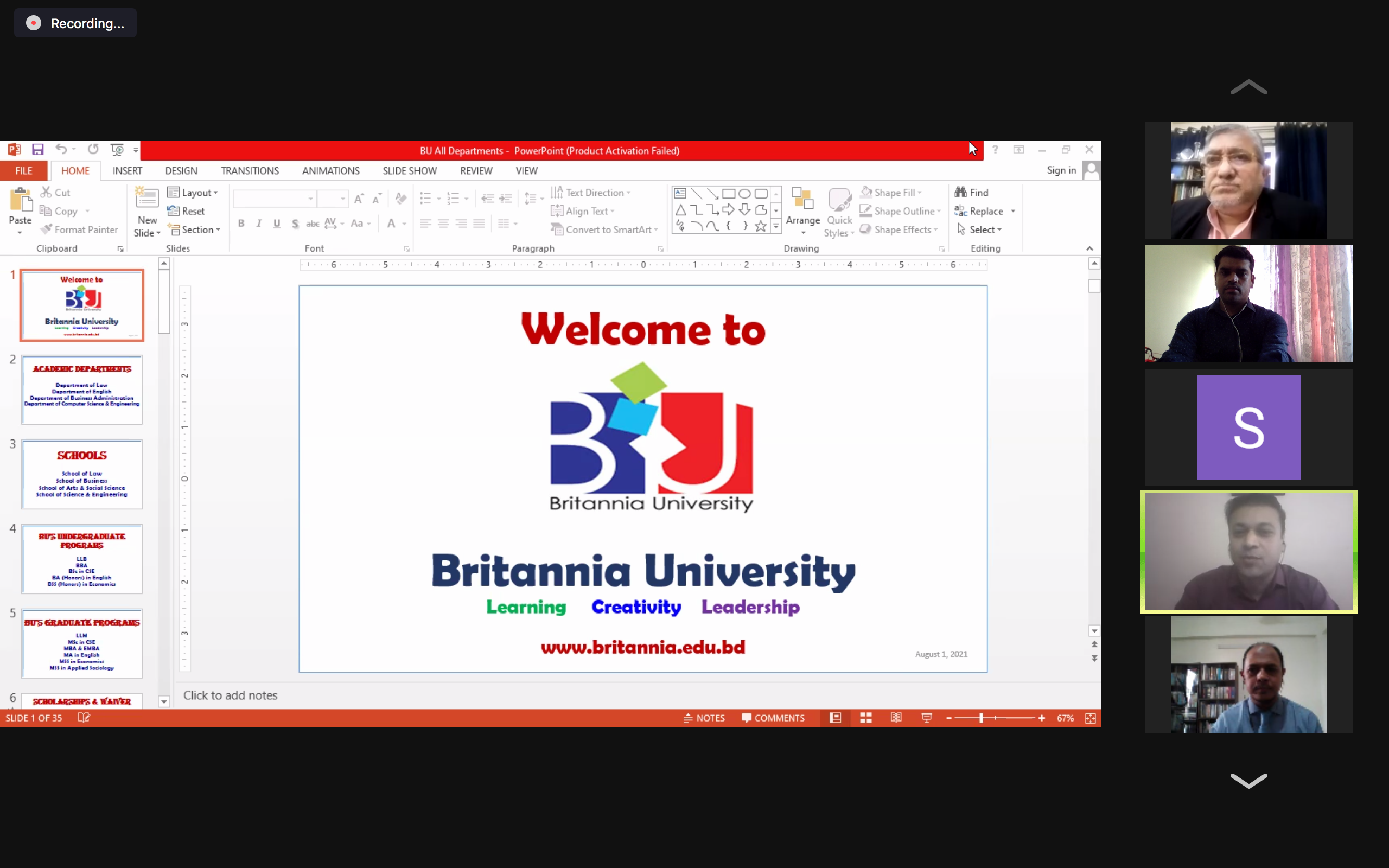Screen dimensions: 1389x868
Task: Expand the shapes gallery More arrow
Action: pos(776,226)
